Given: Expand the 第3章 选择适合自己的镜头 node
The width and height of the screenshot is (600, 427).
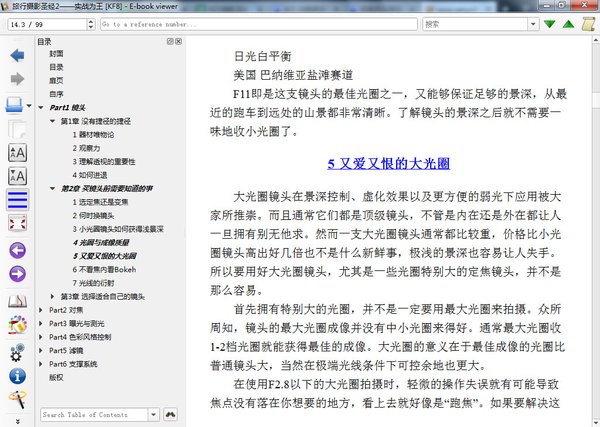Looking at the screenshot, I should tap(52, 296).
